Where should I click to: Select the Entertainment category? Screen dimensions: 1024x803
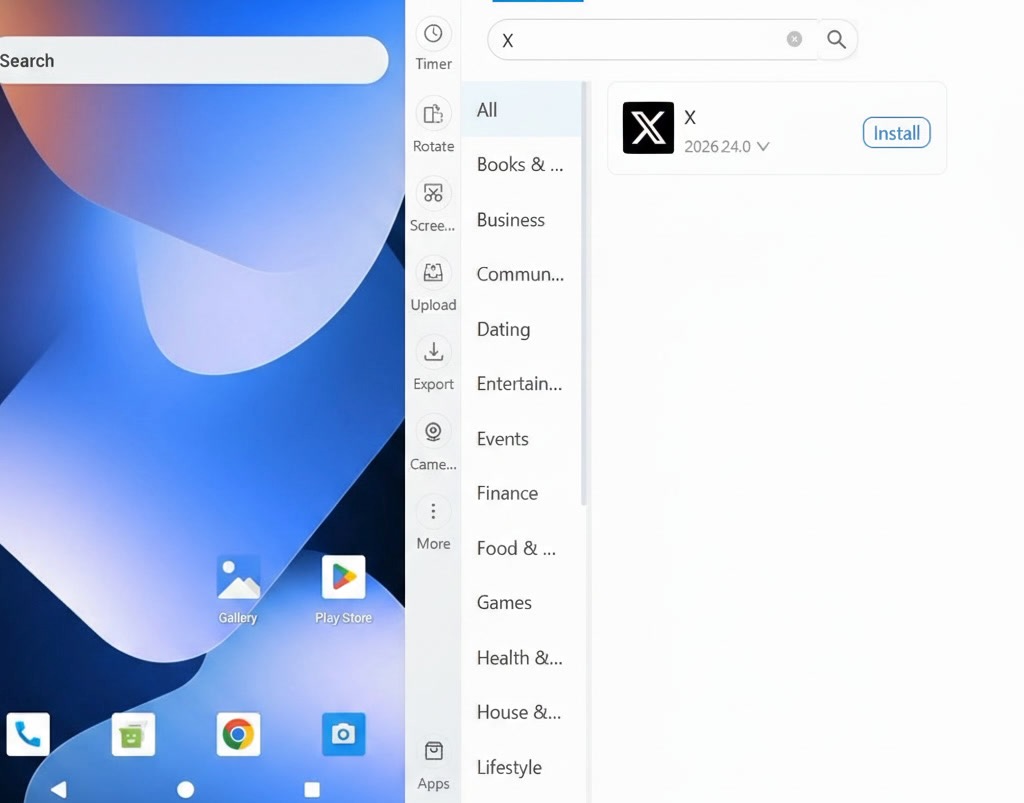click(521, 384)
